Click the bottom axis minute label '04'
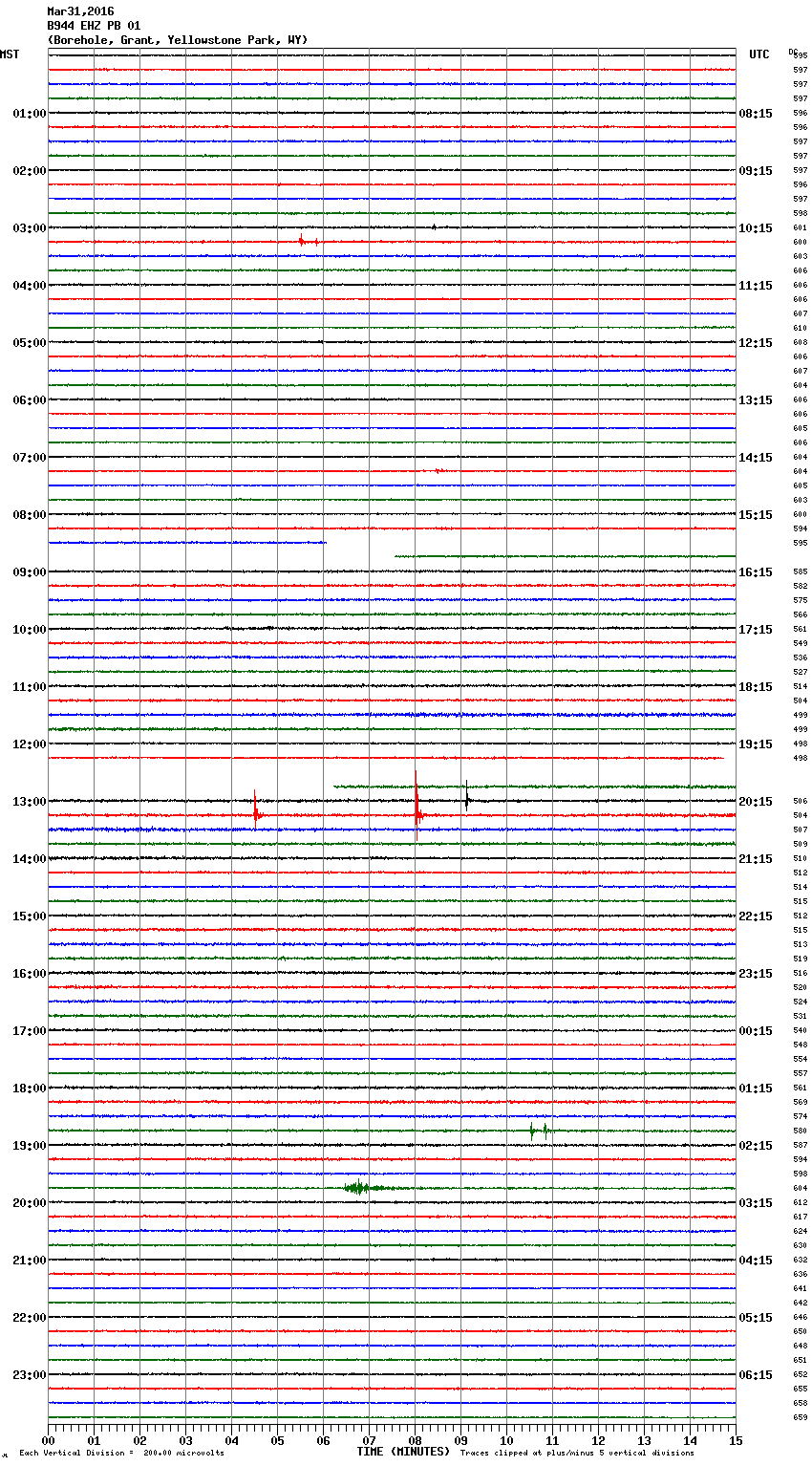The width and height of the screenshot is (812, 1466). tap(231, 1440)
